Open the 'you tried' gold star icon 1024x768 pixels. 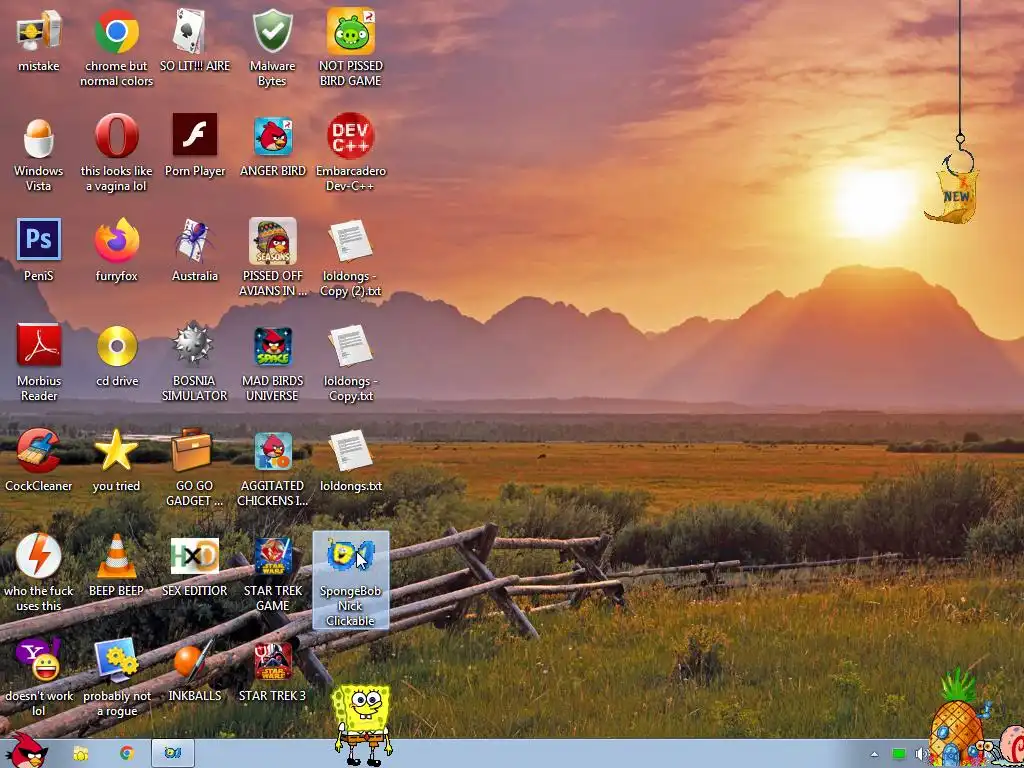[x=116, y=449]
